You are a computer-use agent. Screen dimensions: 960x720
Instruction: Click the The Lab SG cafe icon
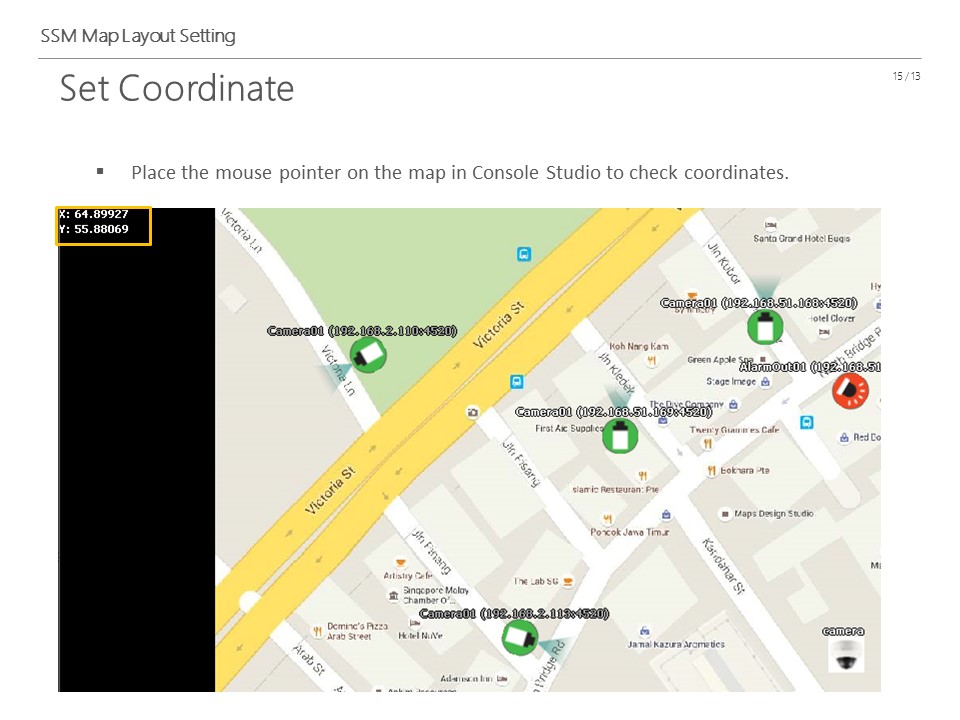coord(568,582)
